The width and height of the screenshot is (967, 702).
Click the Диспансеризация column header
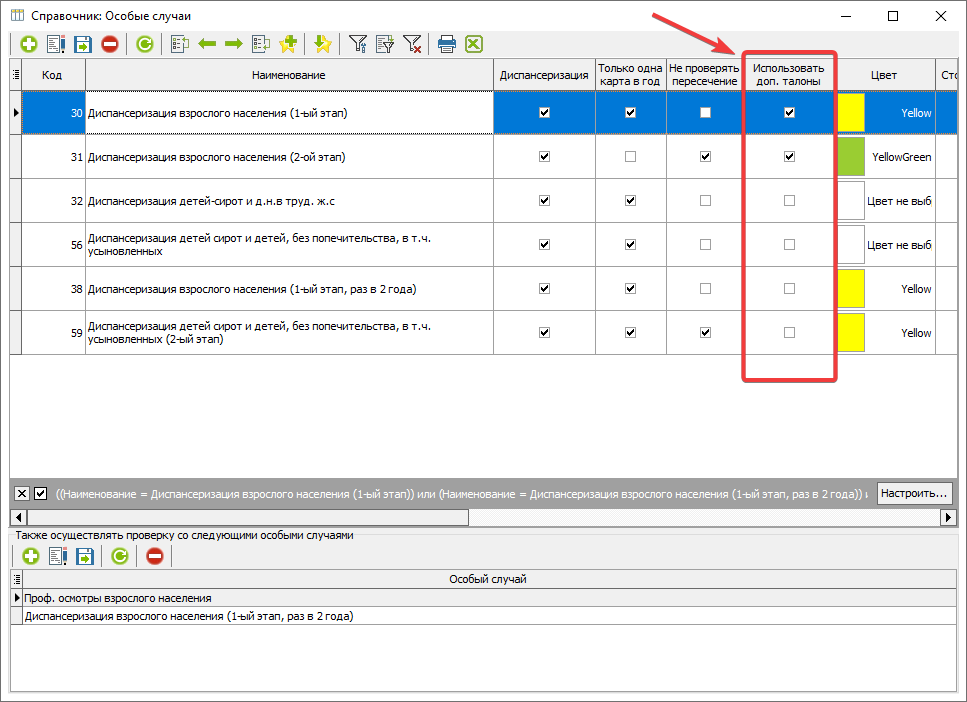544,75
